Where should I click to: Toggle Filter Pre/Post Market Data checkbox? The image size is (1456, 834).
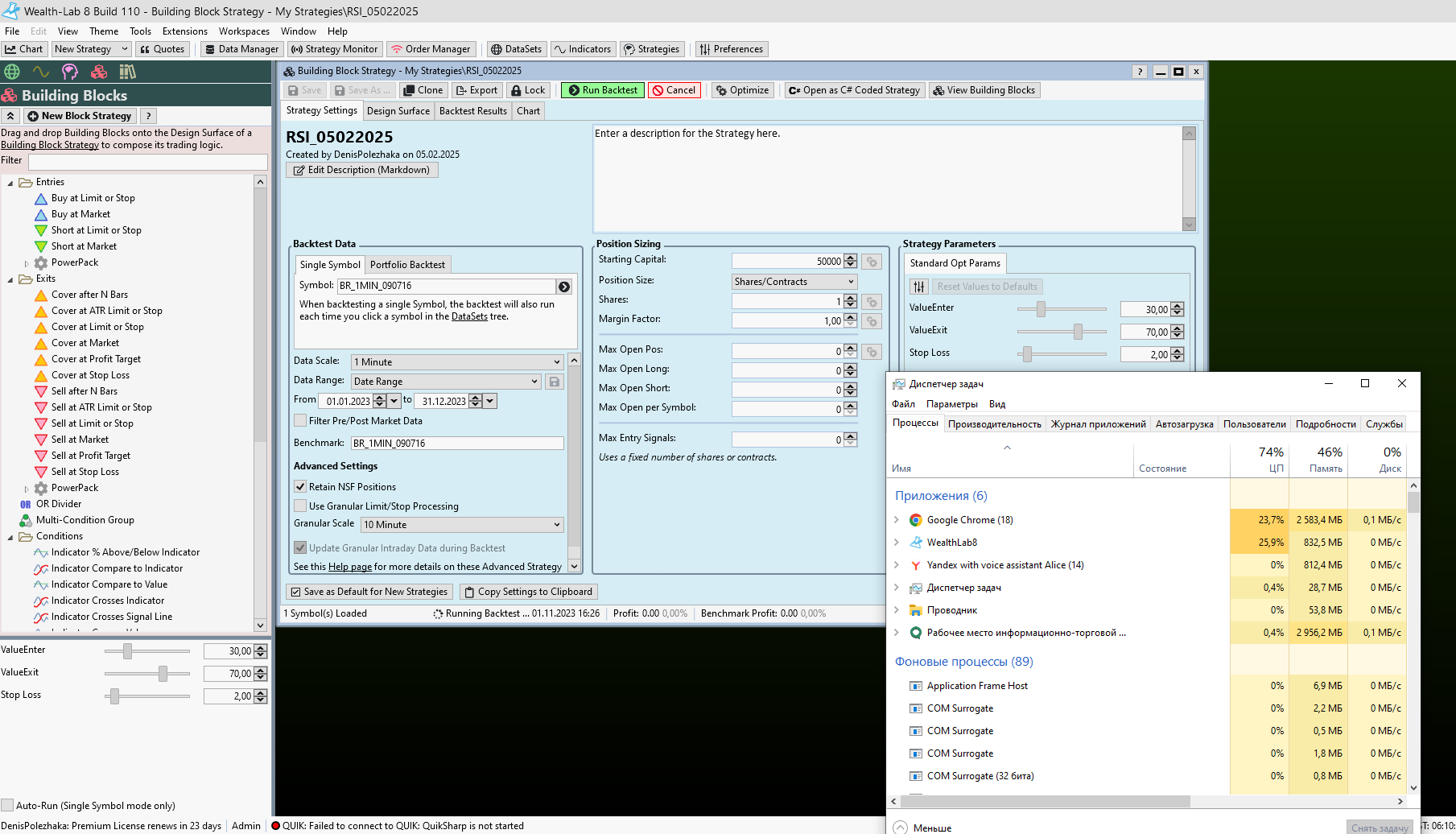pyautogui.click(x=300, y=420)
